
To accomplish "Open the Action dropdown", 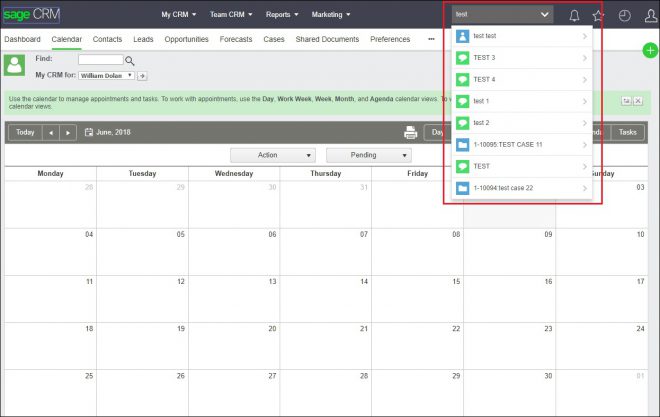I will click(x=272, y=155).
